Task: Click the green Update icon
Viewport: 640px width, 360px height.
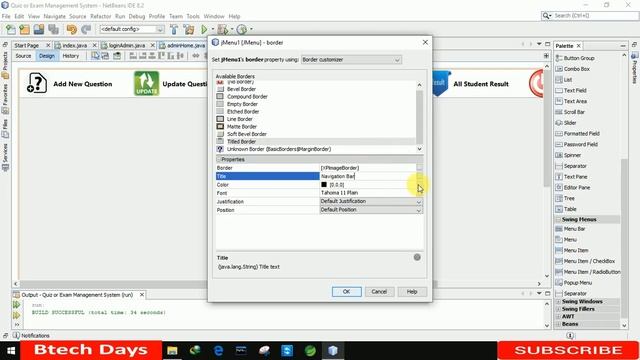Action: [146, 83]
